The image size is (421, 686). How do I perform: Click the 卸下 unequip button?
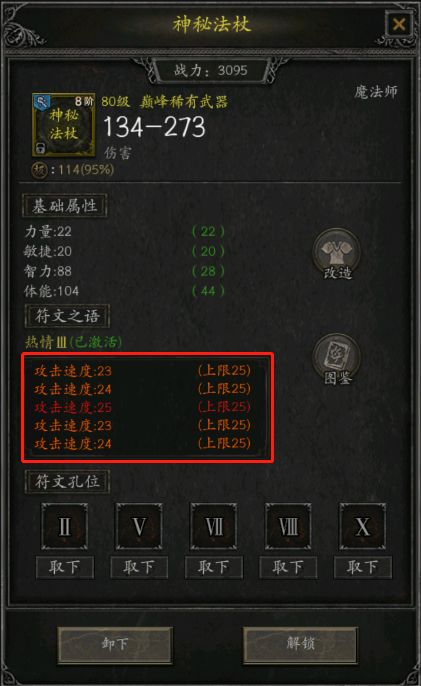[x=115, y=644]
